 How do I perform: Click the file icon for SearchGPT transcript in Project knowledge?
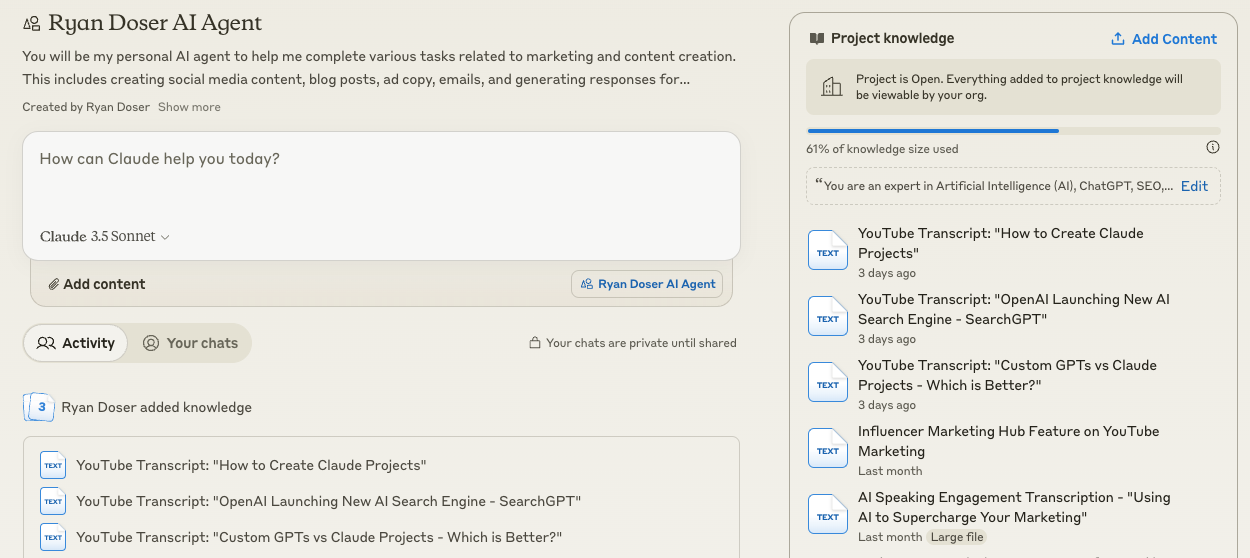coord(828,317)
